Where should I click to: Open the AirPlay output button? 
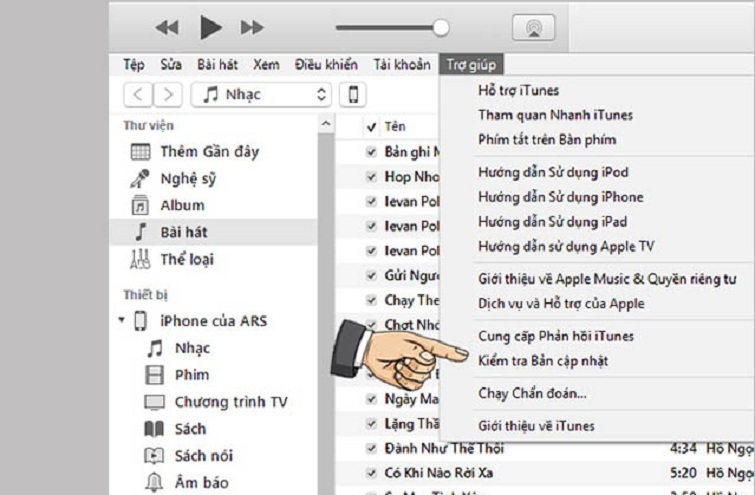tap(534, 27)
